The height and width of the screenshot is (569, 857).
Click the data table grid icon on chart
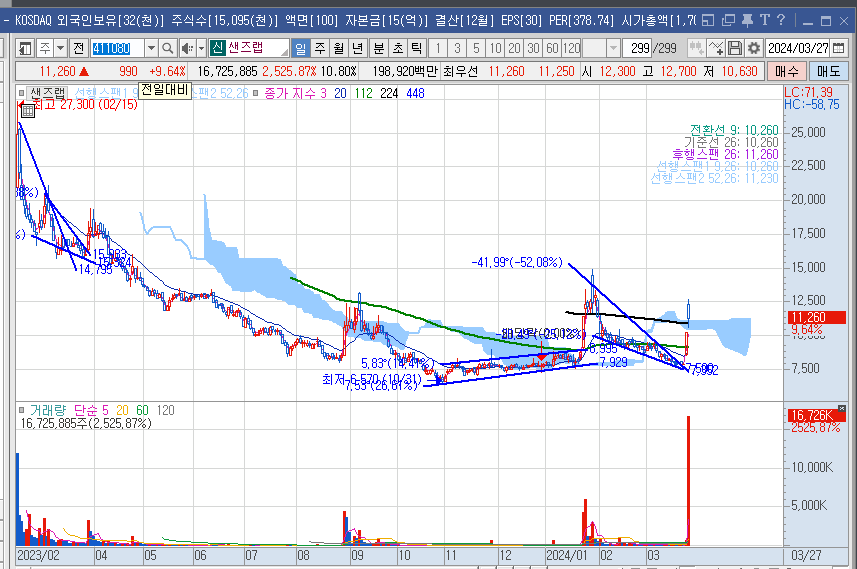point(27,112)
